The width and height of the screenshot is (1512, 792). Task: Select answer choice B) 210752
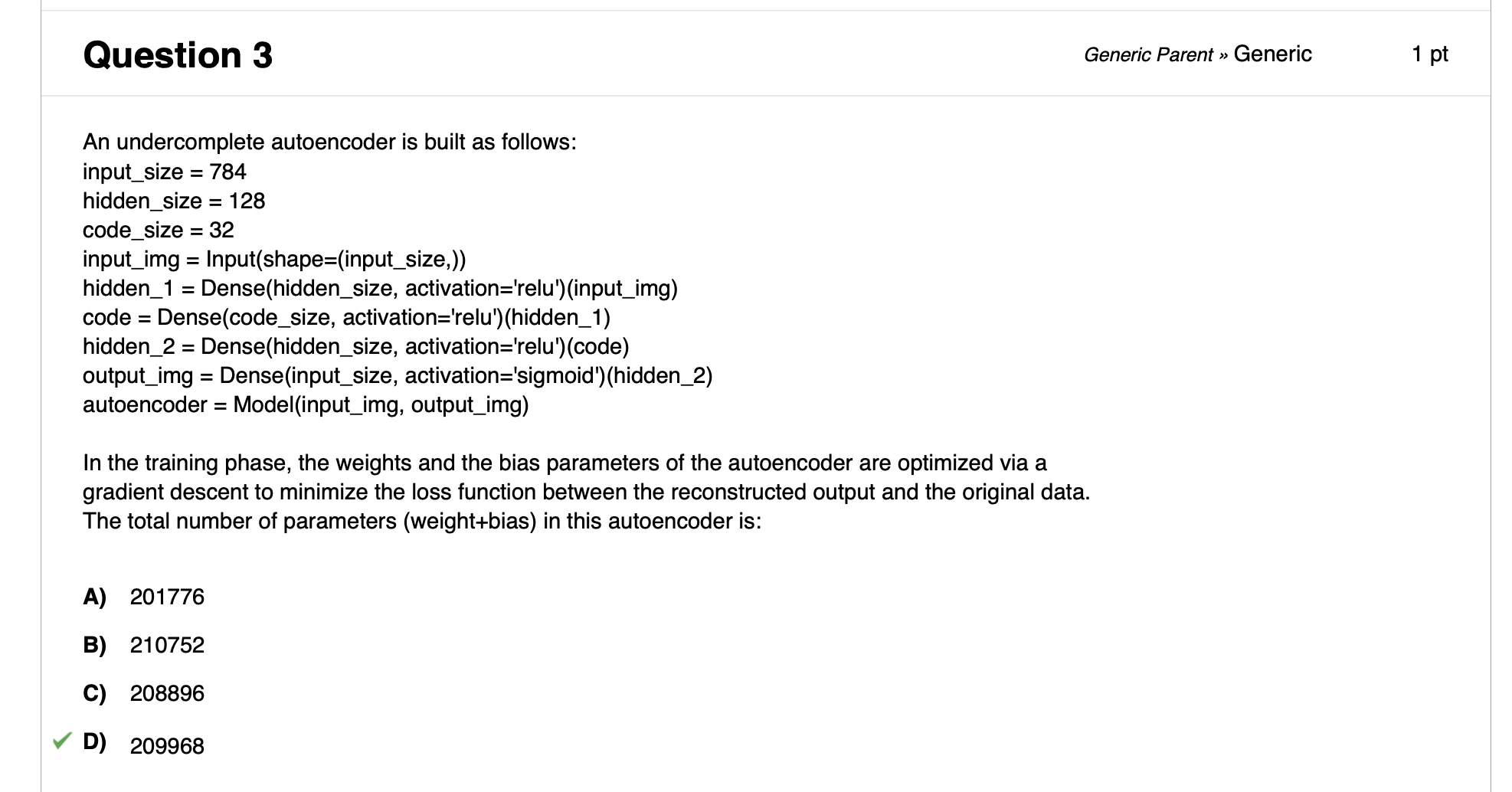coord(167,644)
